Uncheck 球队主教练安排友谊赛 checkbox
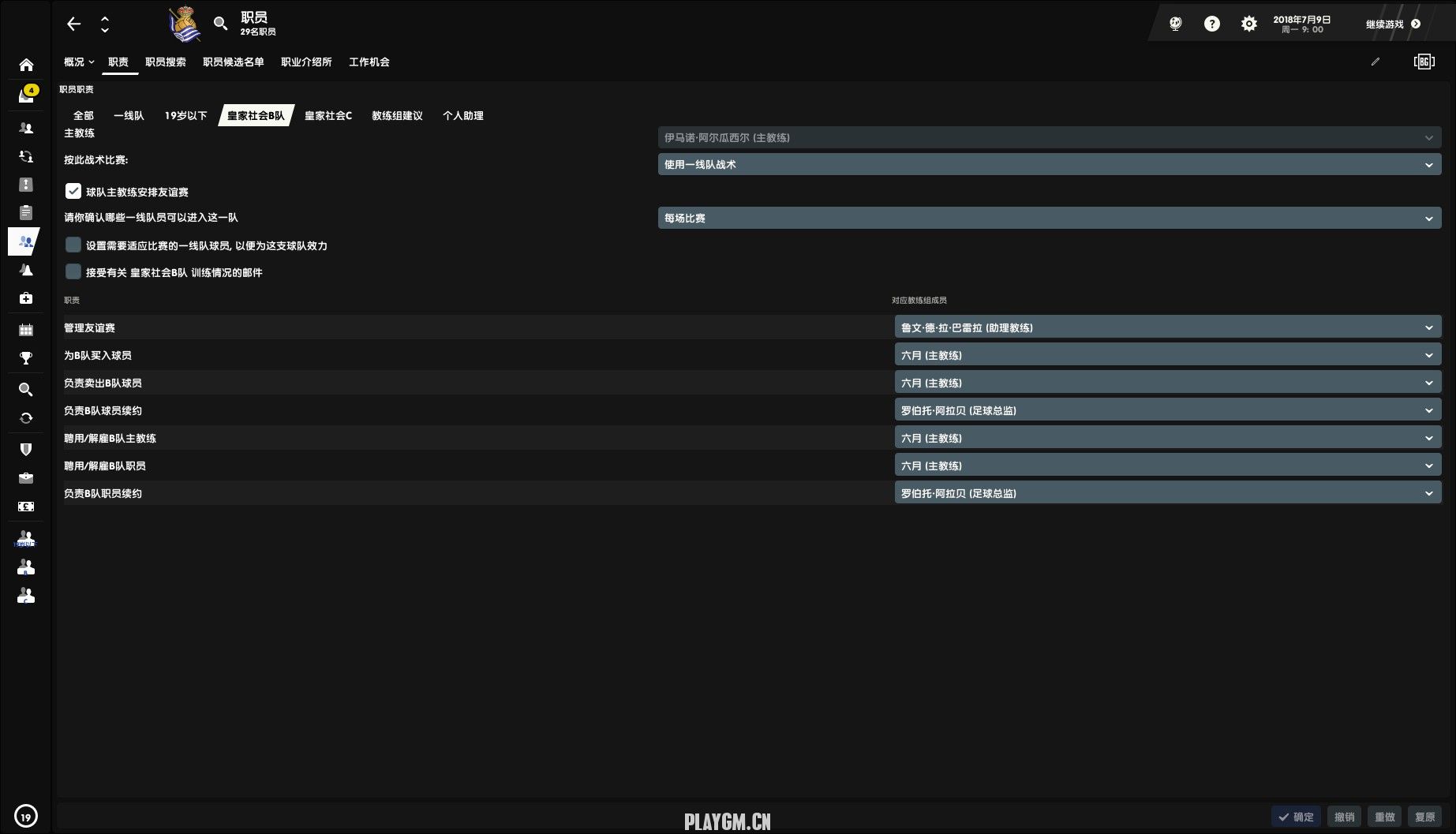 (73, 192)
